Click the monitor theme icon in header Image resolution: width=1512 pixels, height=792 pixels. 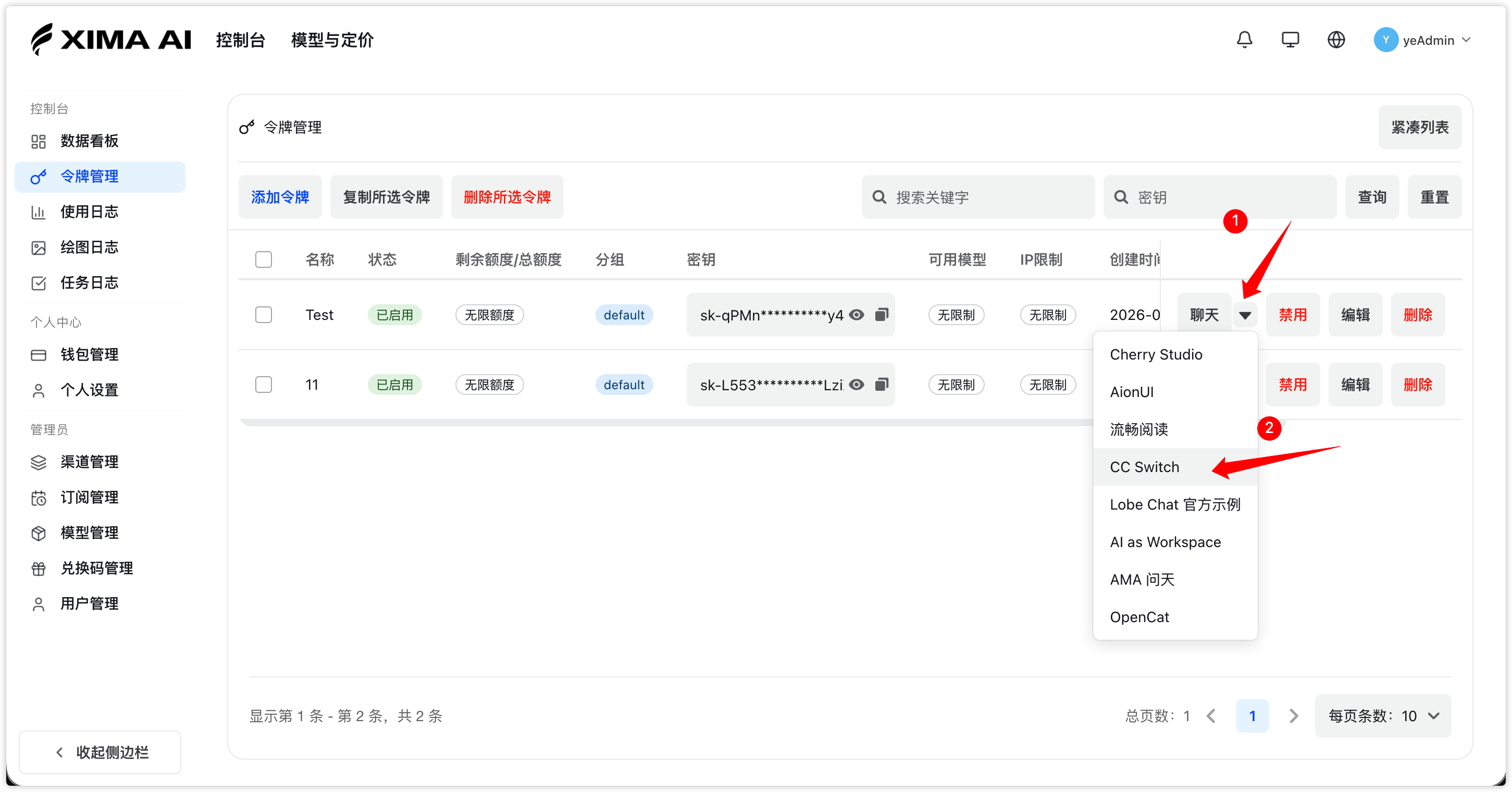pyautogui.click(x=1290, y=40)
